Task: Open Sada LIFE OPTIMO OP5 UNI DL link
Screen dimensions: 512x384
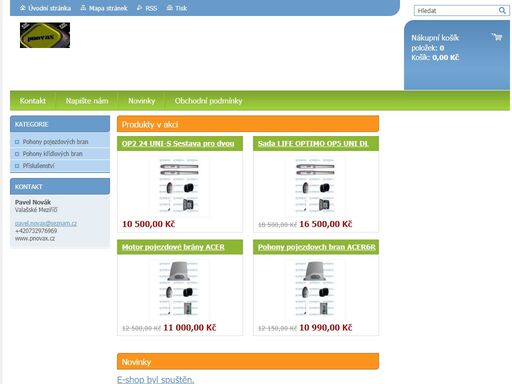Action: pyautogui.click(x=313, y=144)
